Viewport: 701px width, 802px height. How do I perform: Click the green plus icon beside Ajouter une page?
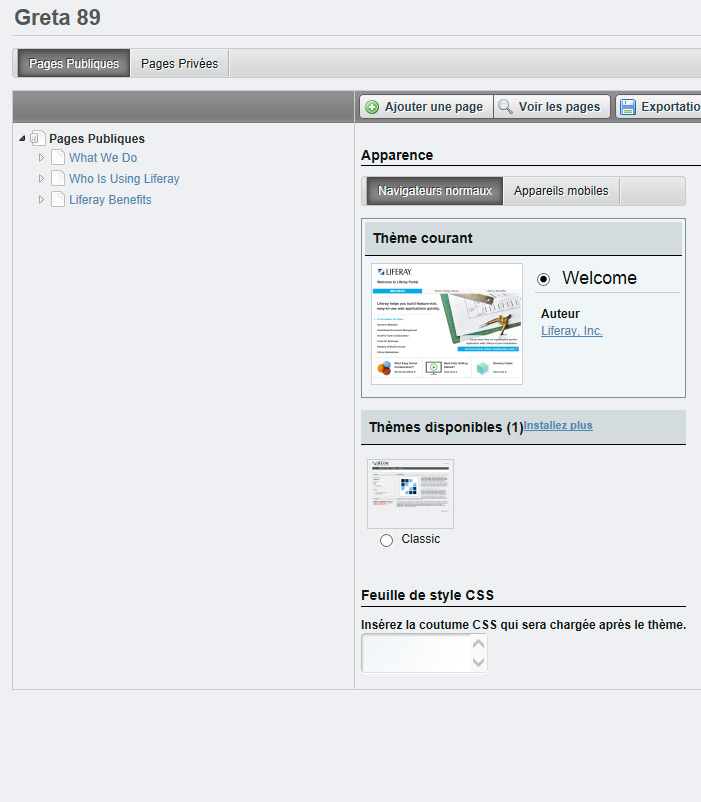point(372,107)
